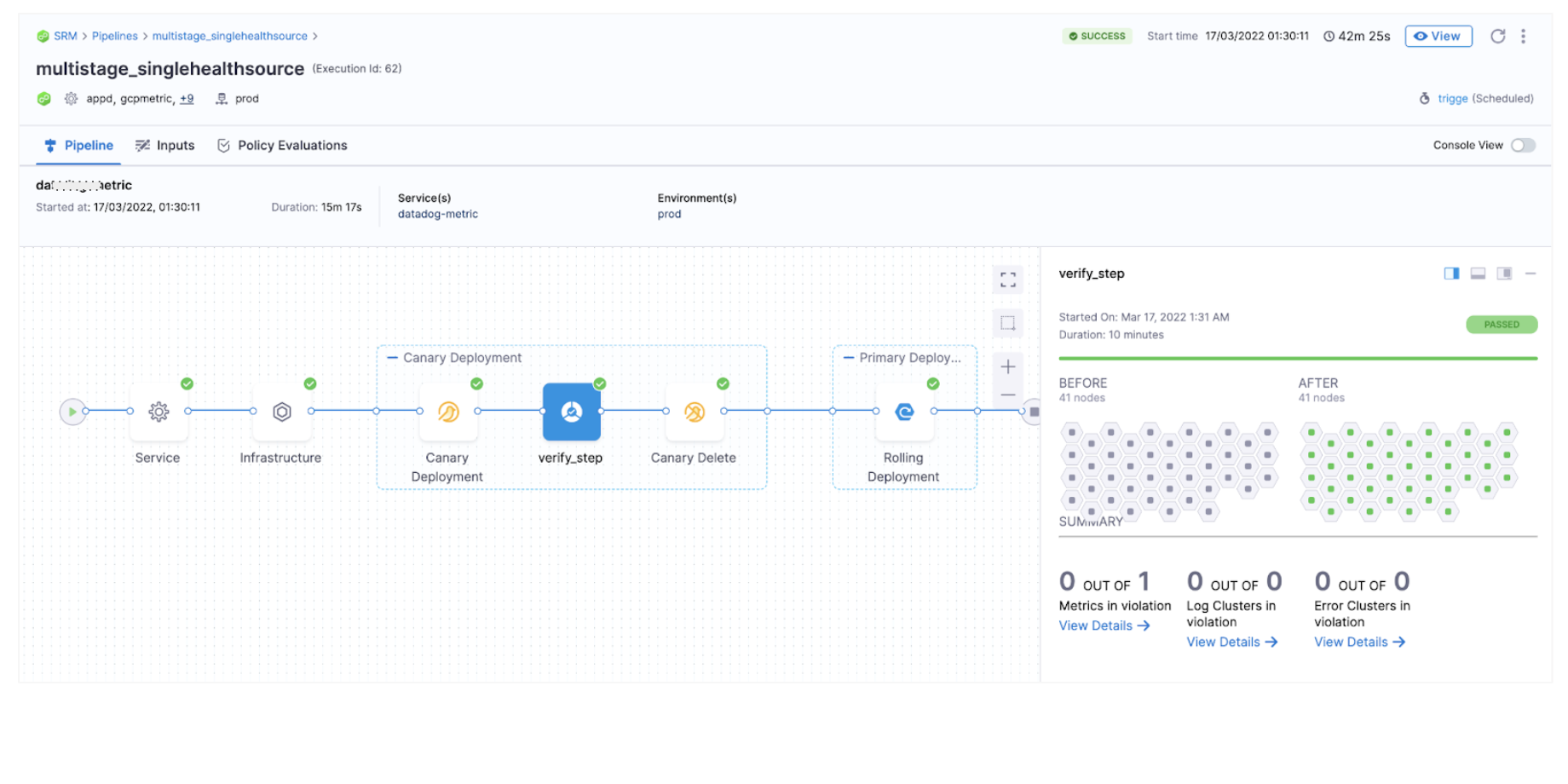Click the pipeline start play node

(x=72, y=412)
